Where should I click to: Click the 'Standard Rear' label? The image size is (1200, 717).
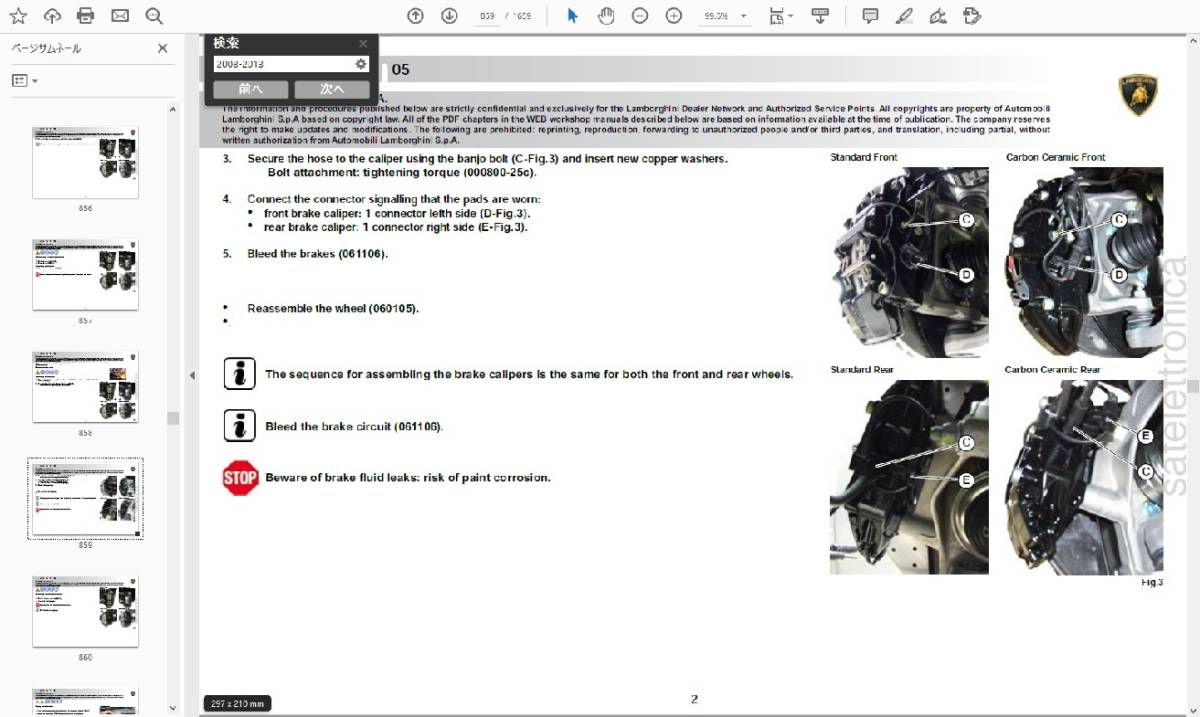(x=862, y=370)
